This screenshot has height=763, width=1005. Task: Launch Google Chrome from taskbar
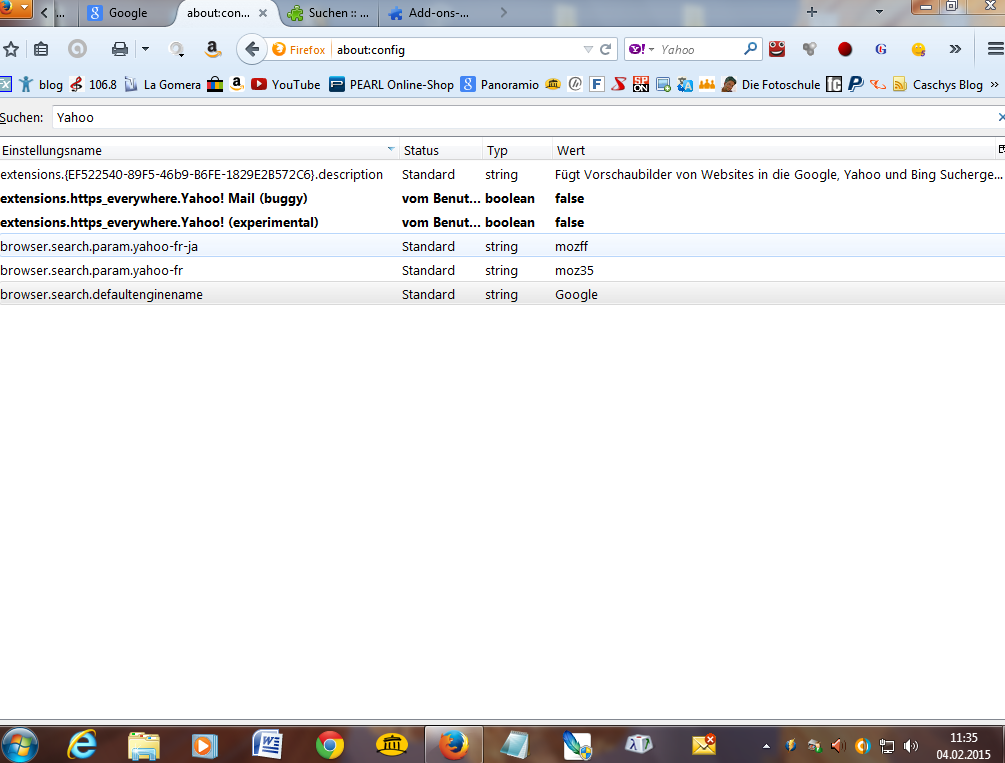point(329,746)
